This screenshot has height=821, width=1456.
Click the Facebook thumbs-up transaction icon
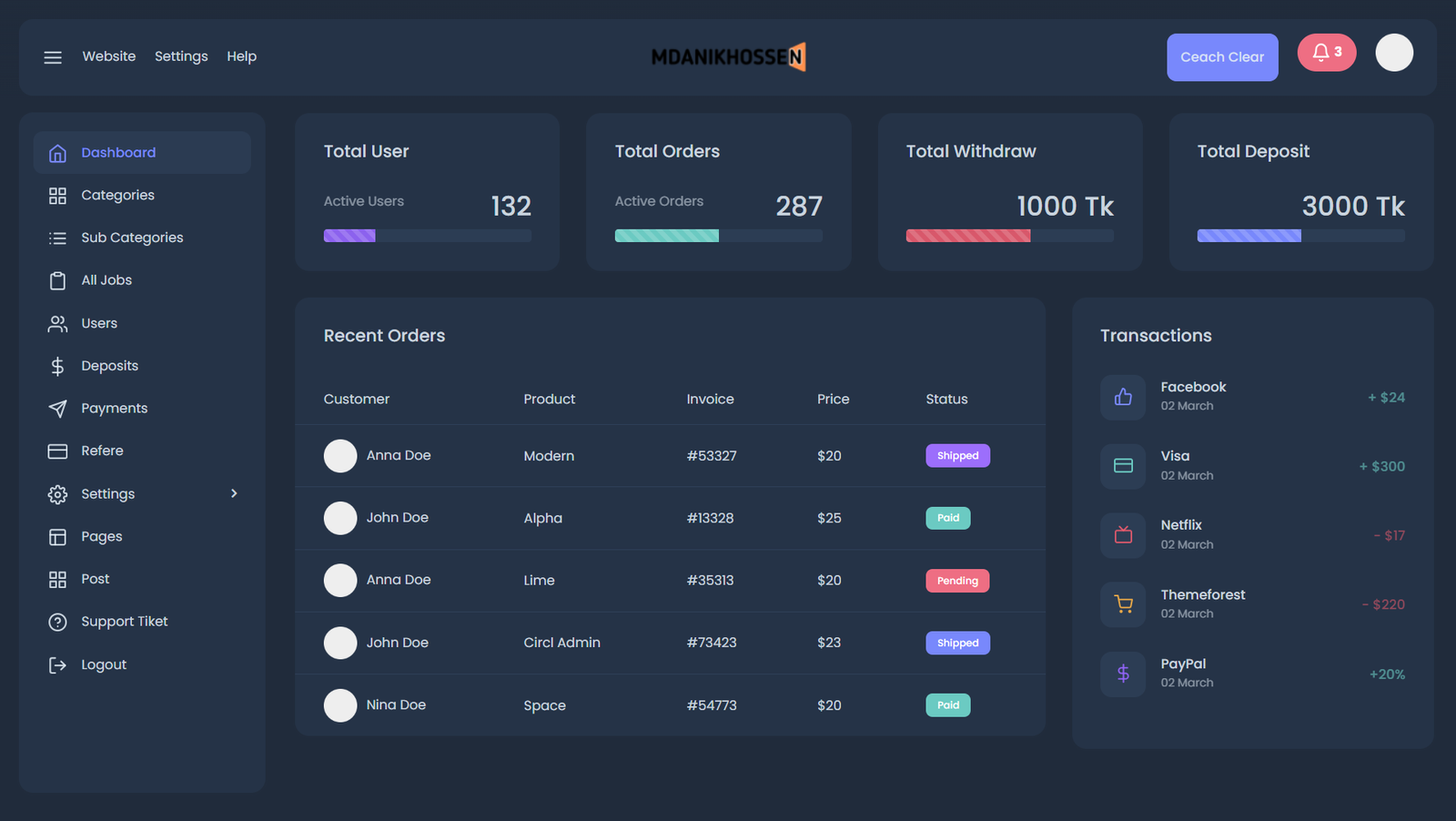click(x=1123, y=397)
